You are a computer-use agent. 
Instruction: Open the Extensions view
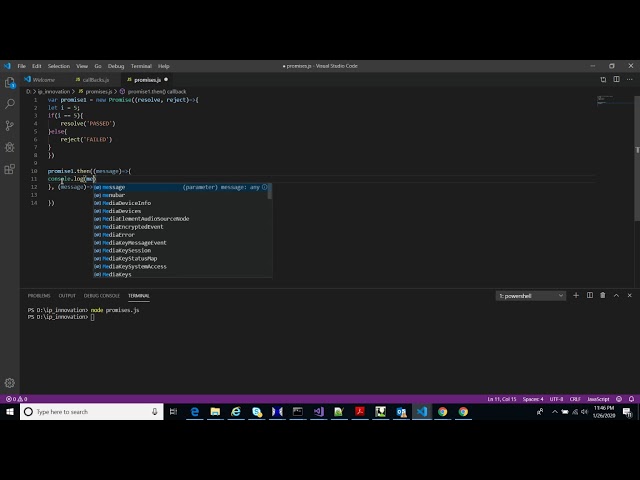pyautogui.click(x=10, y=169)
